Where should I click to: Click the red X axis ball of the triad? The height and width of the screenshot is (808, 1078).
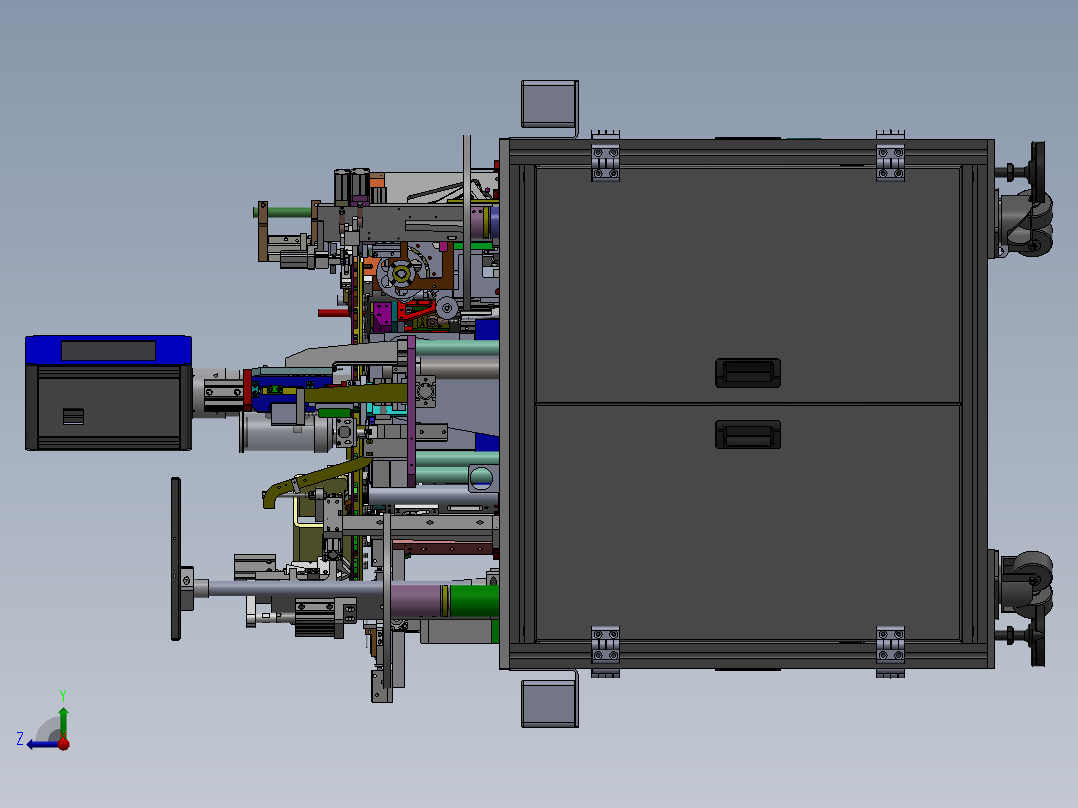coord(63,744)
